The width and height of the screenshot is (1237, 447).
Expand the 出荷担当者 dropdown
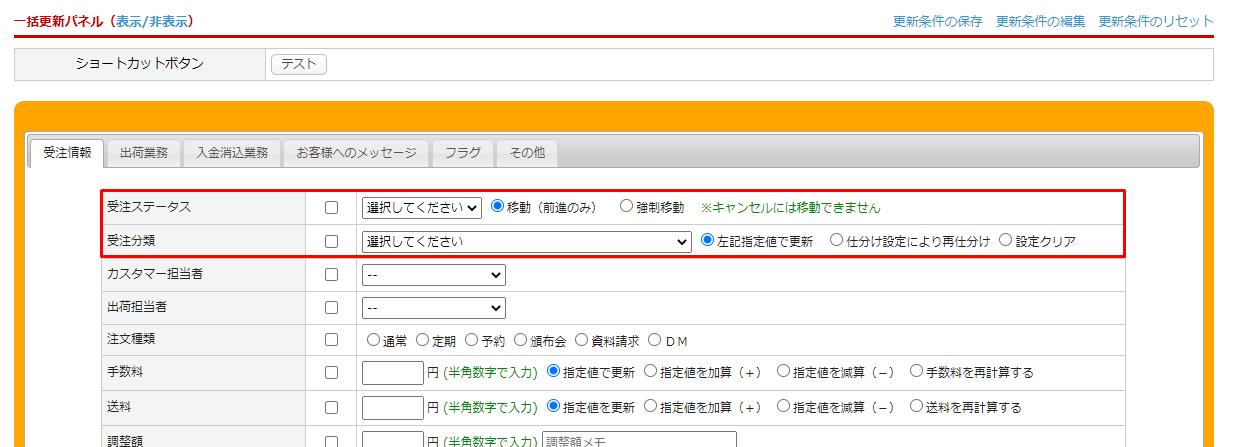click(x=434, y=307)
